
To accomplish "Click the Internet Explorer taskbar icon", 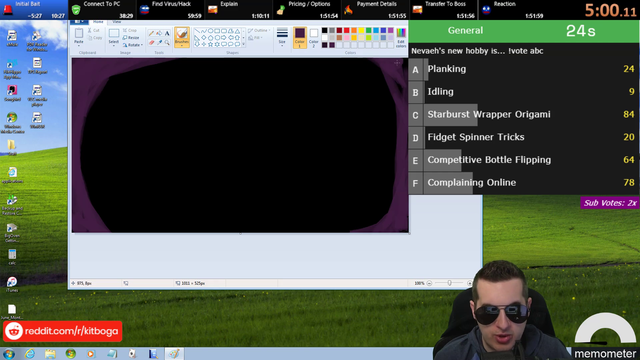I will coord(29,353).
